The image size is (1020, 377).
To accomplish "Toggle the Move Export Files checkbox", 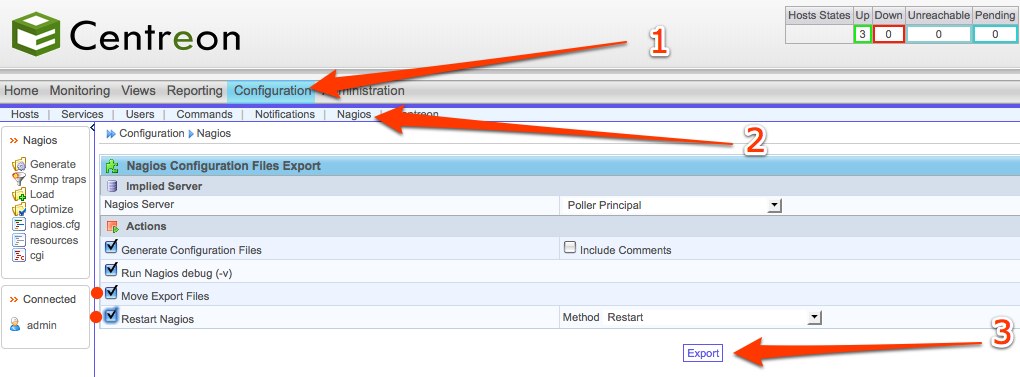I will 111,293.
